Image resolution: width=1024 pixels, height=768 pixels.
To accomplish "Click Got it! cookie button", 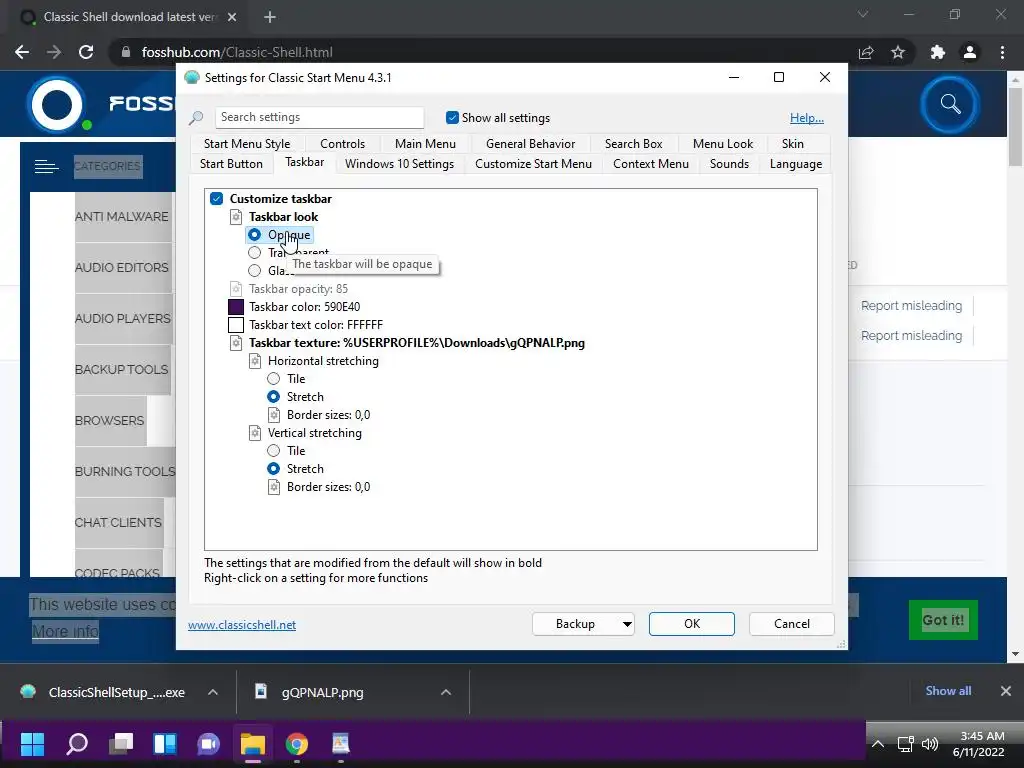I will click(x=943, y=620).
